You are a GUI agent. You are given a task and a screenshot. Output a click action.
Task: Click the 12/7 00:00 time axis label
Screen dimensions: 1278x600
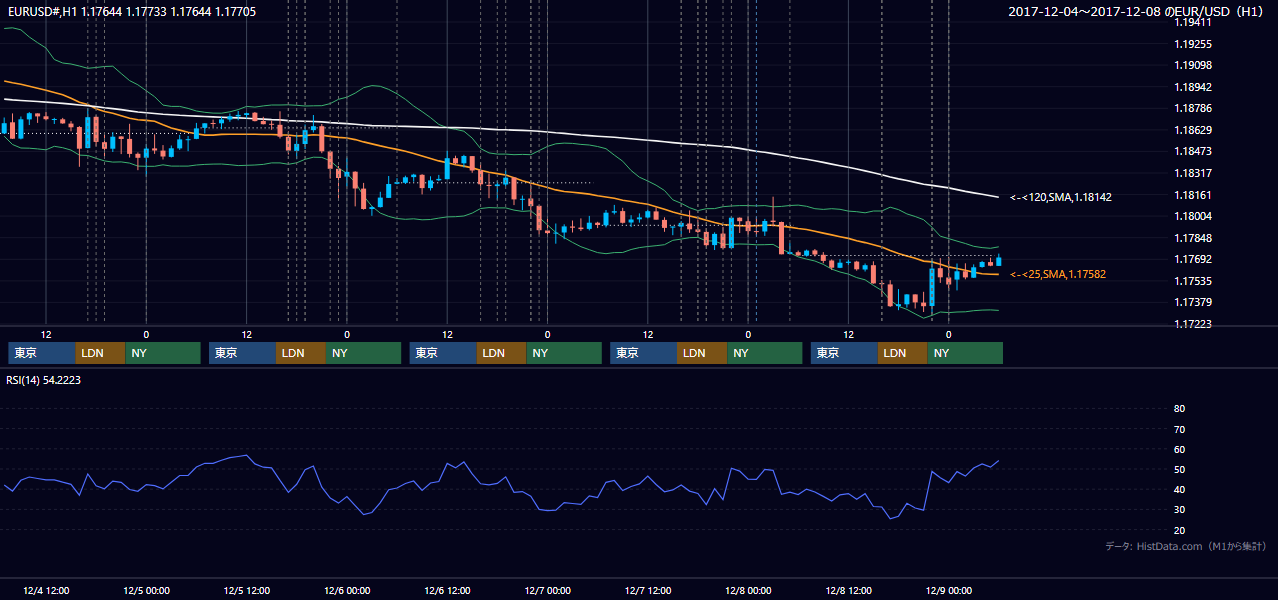547,591
